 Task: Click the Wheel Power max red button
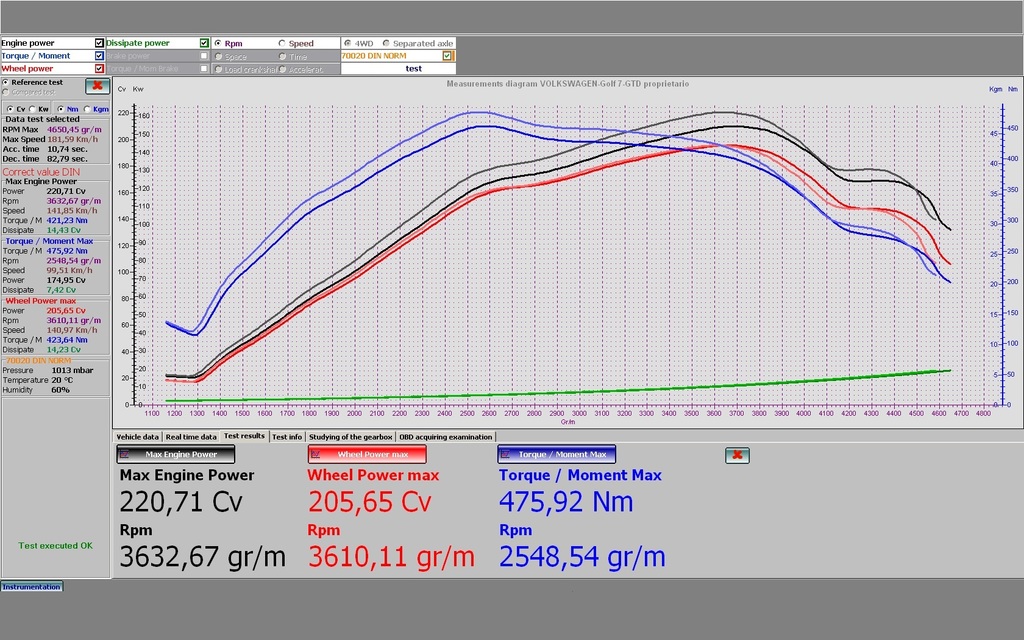(367, 454)
